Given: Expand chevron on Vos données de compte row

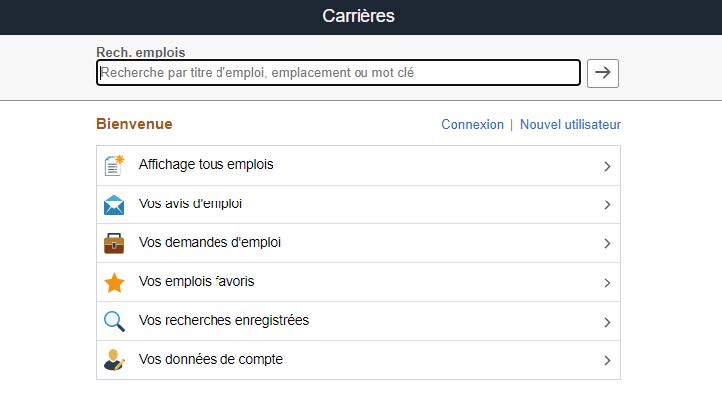Looking at the screenshot, I should (607, 361).
